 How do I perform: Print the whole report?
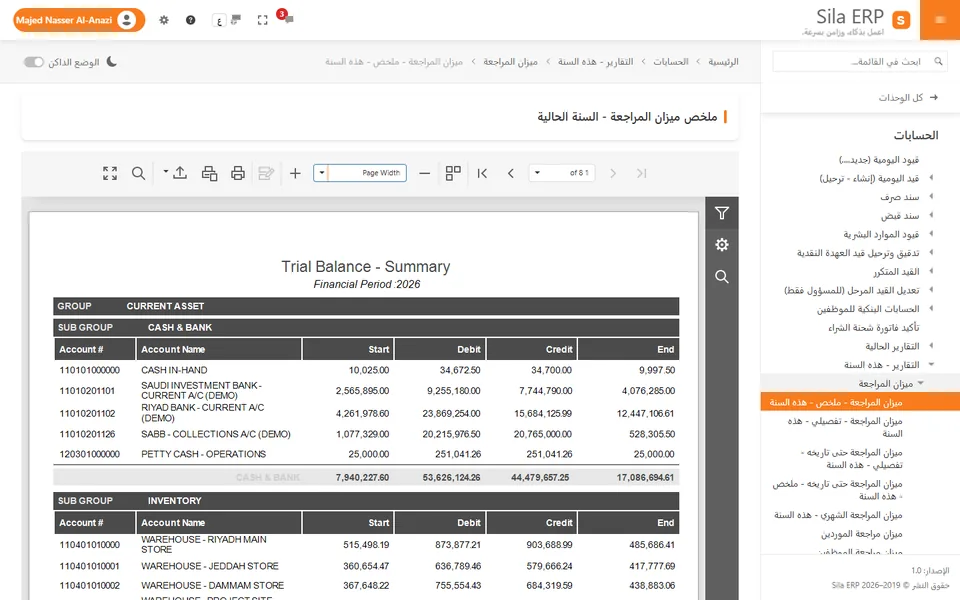tap(238, 173)
